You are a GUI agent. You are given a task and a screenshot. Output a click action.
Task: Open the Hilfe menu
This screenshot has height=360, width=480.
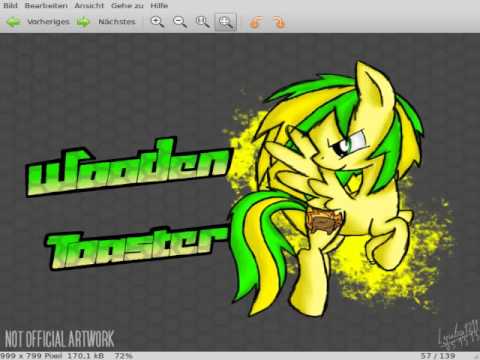[x=159, y=6]
